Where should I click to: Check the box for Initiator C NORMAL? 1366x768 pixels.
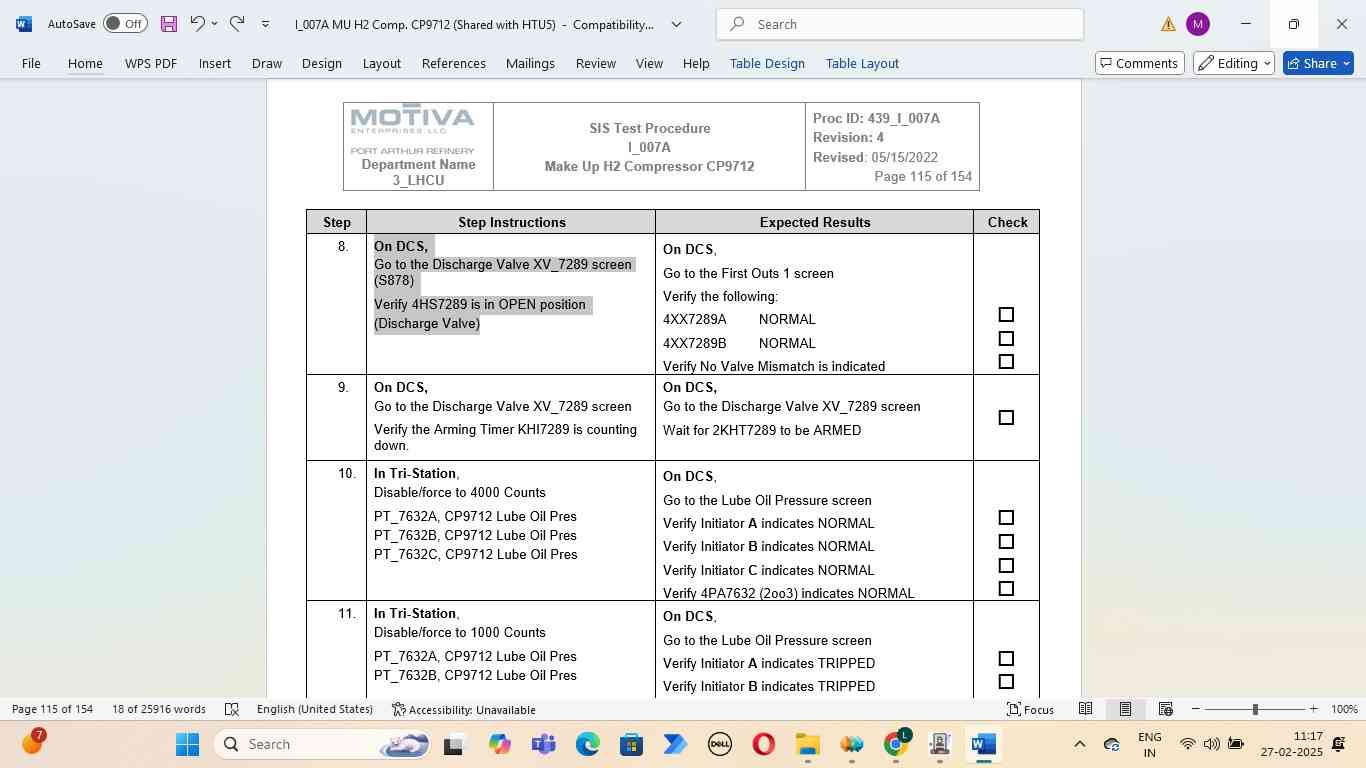coord(1006,566)
